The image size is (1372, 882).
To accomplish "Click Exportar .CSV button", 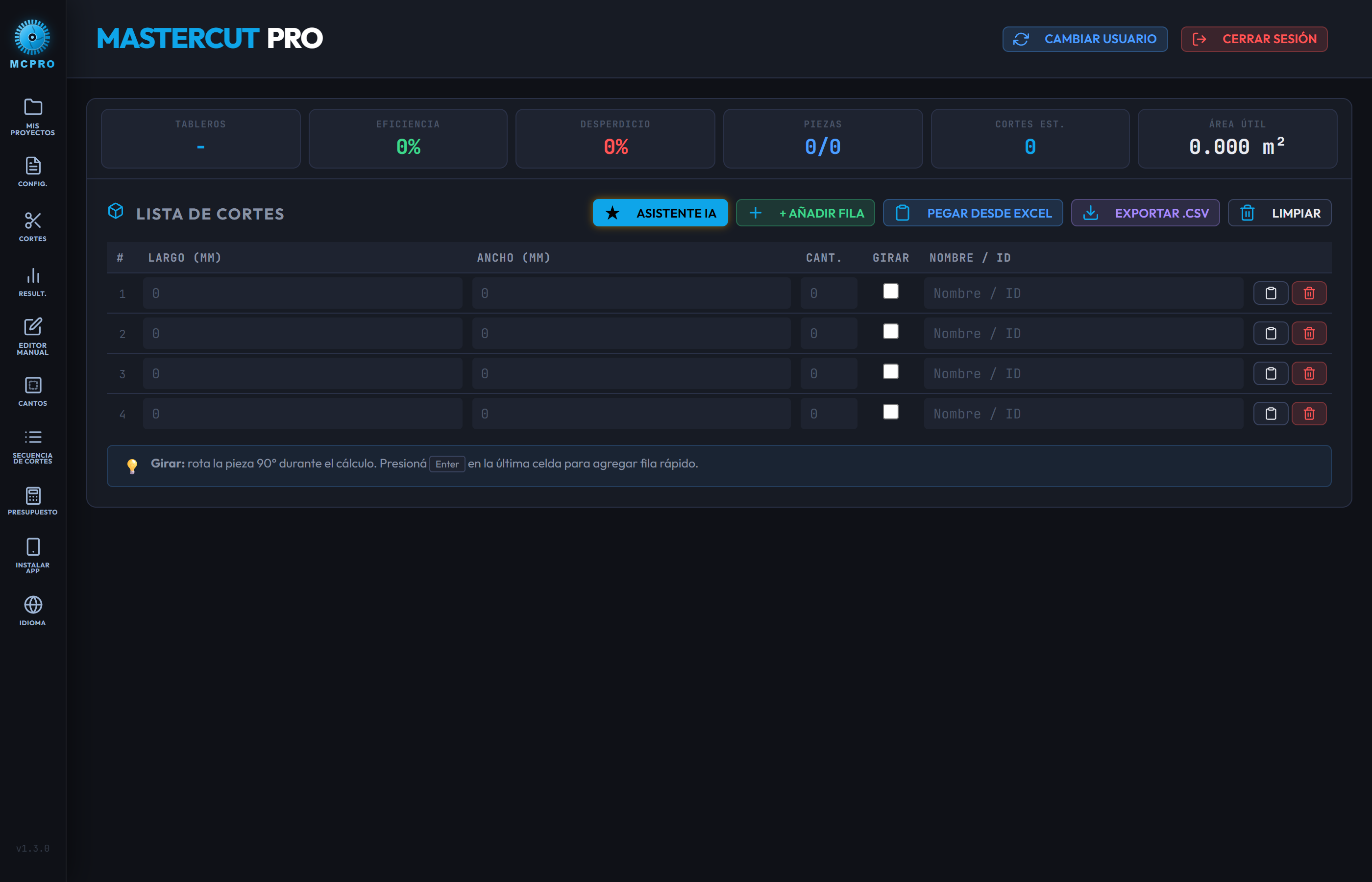I will pyautogui.click(x=1145, y=213).
